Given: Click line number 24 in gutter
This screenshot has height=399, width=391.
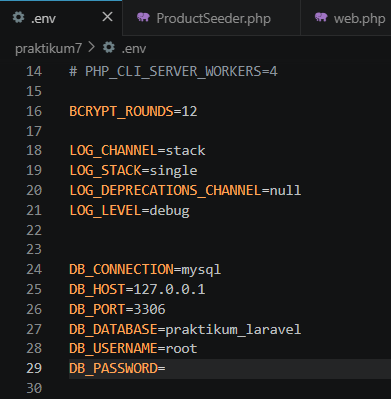Looking at the screenshot, I should coord(34,269).
